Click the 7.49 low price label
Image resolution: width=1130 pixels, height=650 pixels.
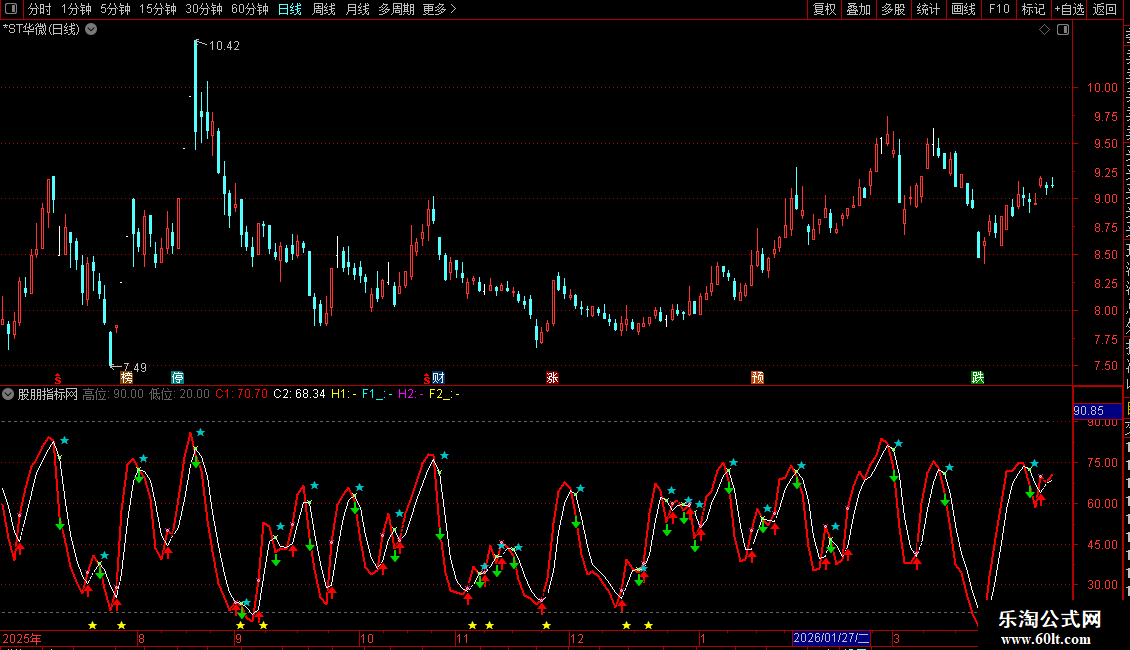point(135,368)
